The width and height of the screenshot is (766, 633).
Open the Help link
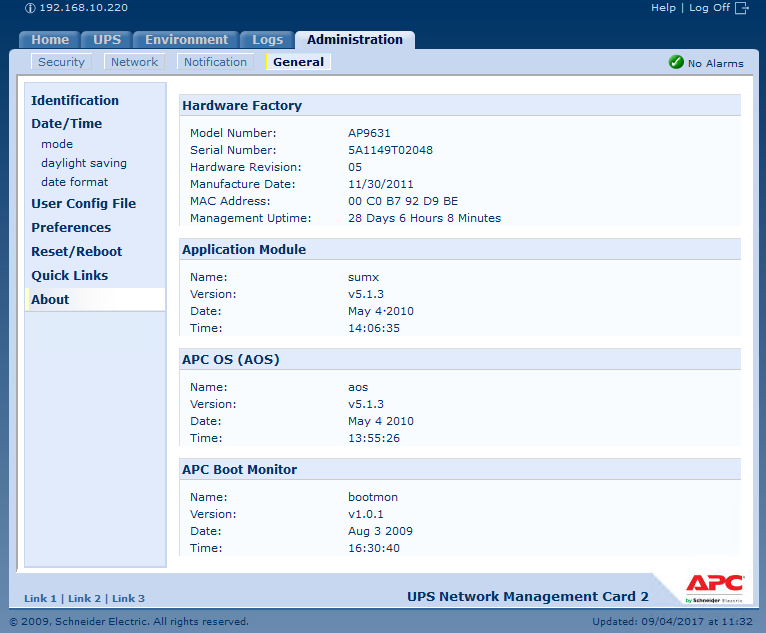[x=663, y=8]
